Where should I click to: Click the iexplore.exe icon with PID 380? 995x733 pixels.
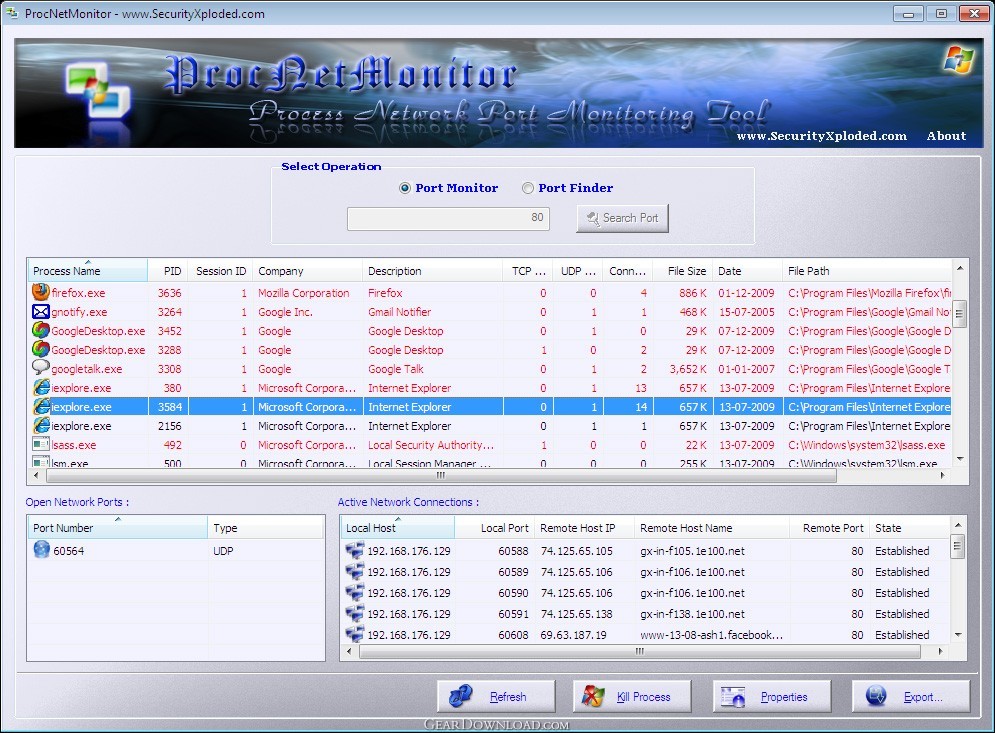(41, 387)
